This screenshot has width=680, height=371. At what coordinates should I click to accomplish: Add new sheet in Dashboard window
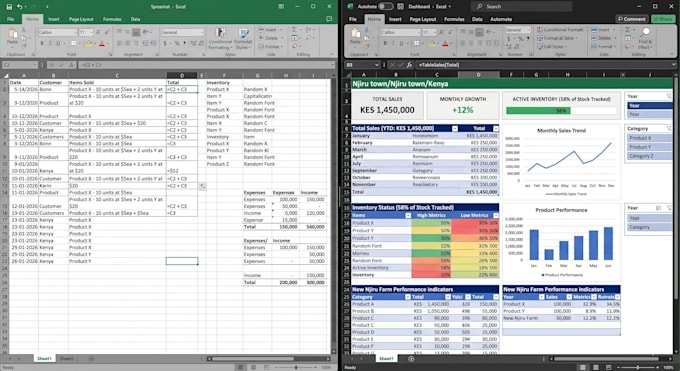[x=411, y=359]
